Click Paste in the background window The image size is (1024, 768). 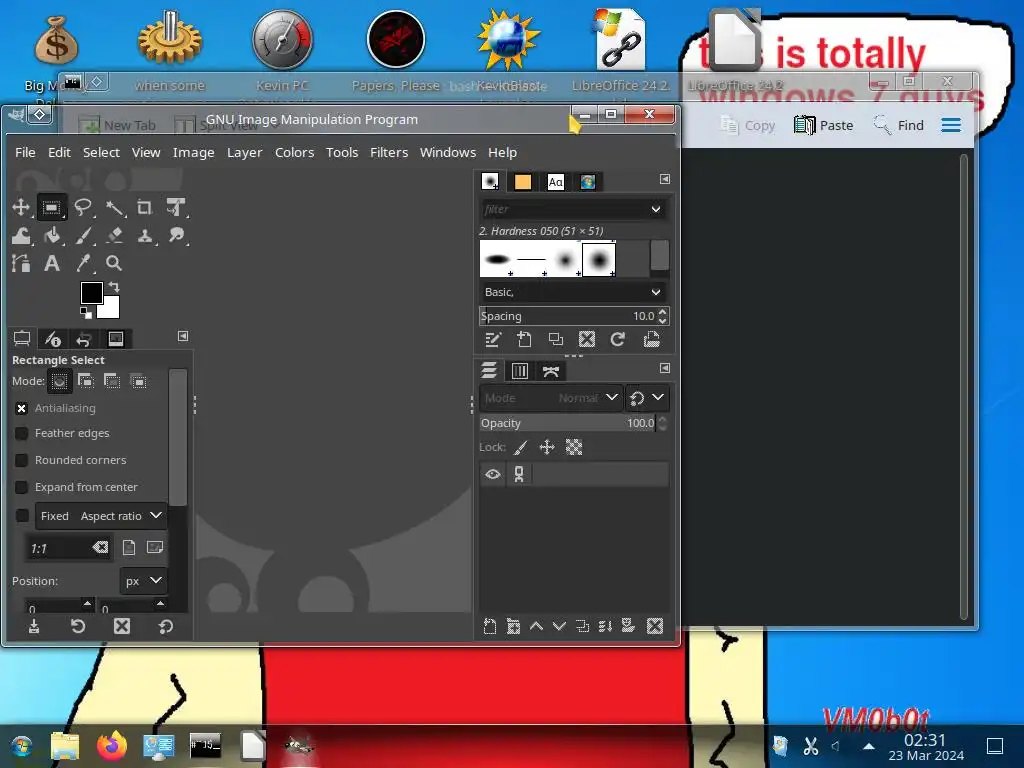824,125
